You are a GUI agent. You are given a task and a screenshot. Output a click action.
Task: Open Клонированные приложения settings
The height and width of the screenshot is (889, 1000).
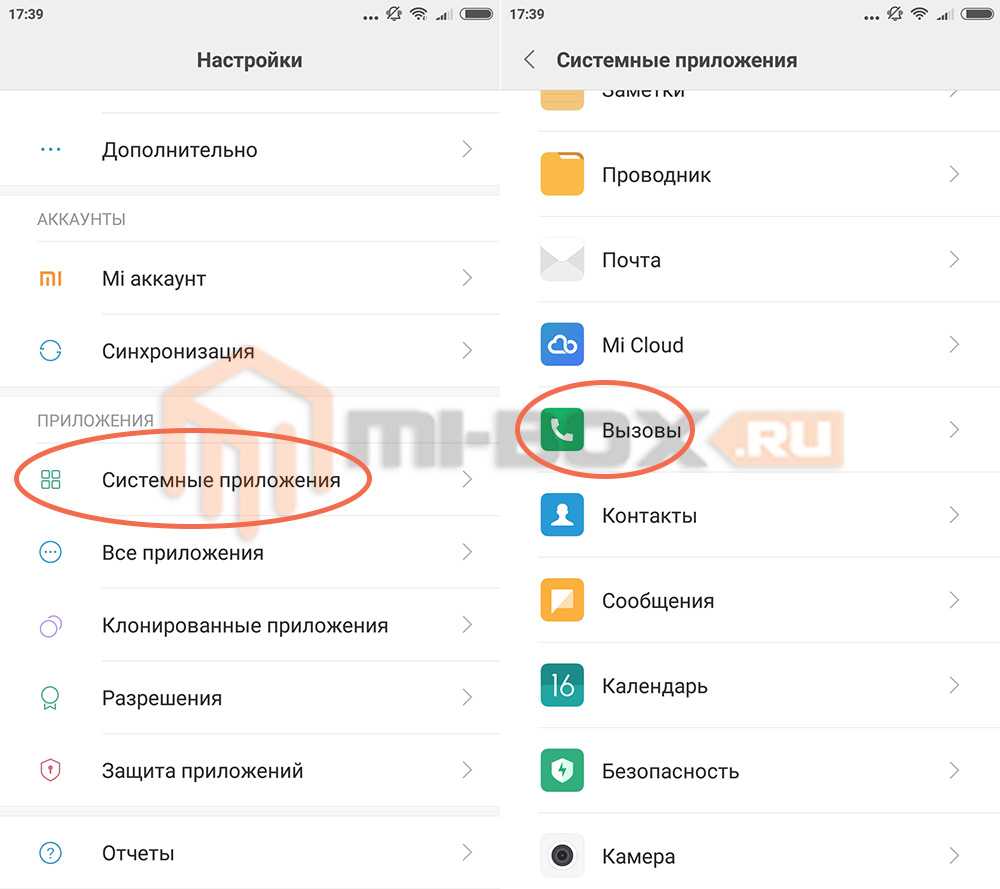(250, 625)
